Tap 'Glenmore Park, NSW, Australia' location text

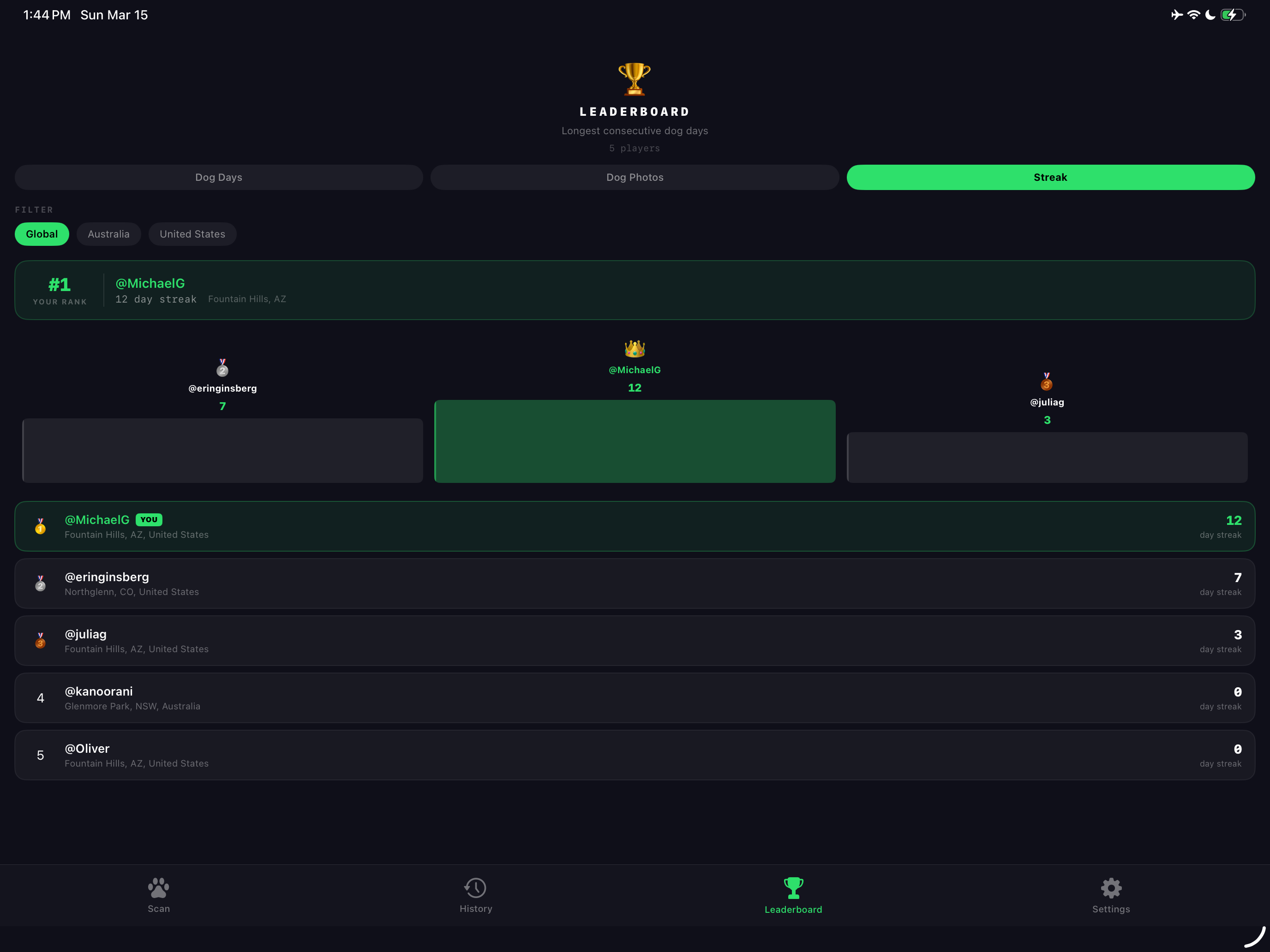click(x=132, y=707)
